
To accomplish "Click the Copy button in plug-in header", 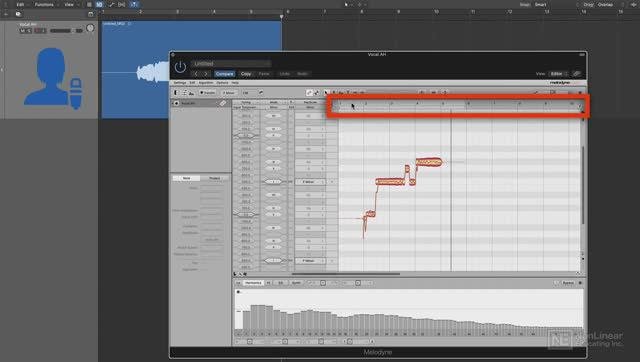I will (x=246, y=74).
